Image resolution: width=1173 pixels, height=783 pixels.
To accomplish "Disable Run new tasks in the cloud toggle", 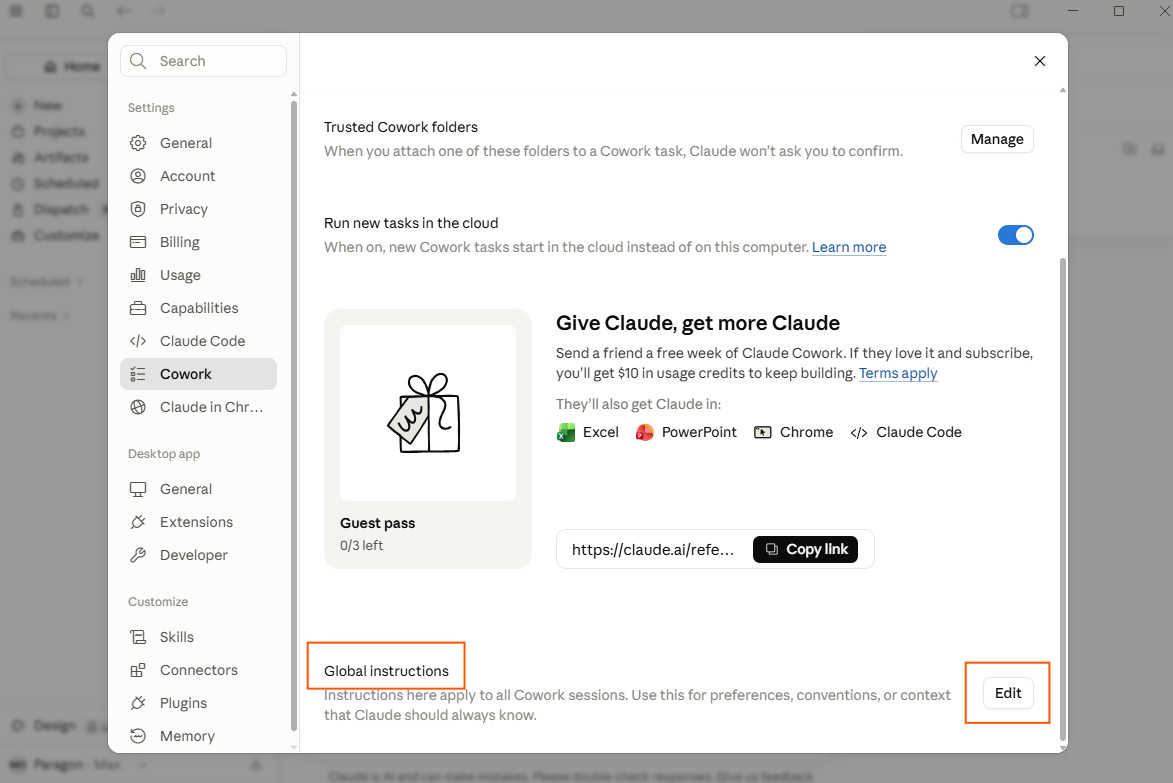I will [x=1016, y=235].
